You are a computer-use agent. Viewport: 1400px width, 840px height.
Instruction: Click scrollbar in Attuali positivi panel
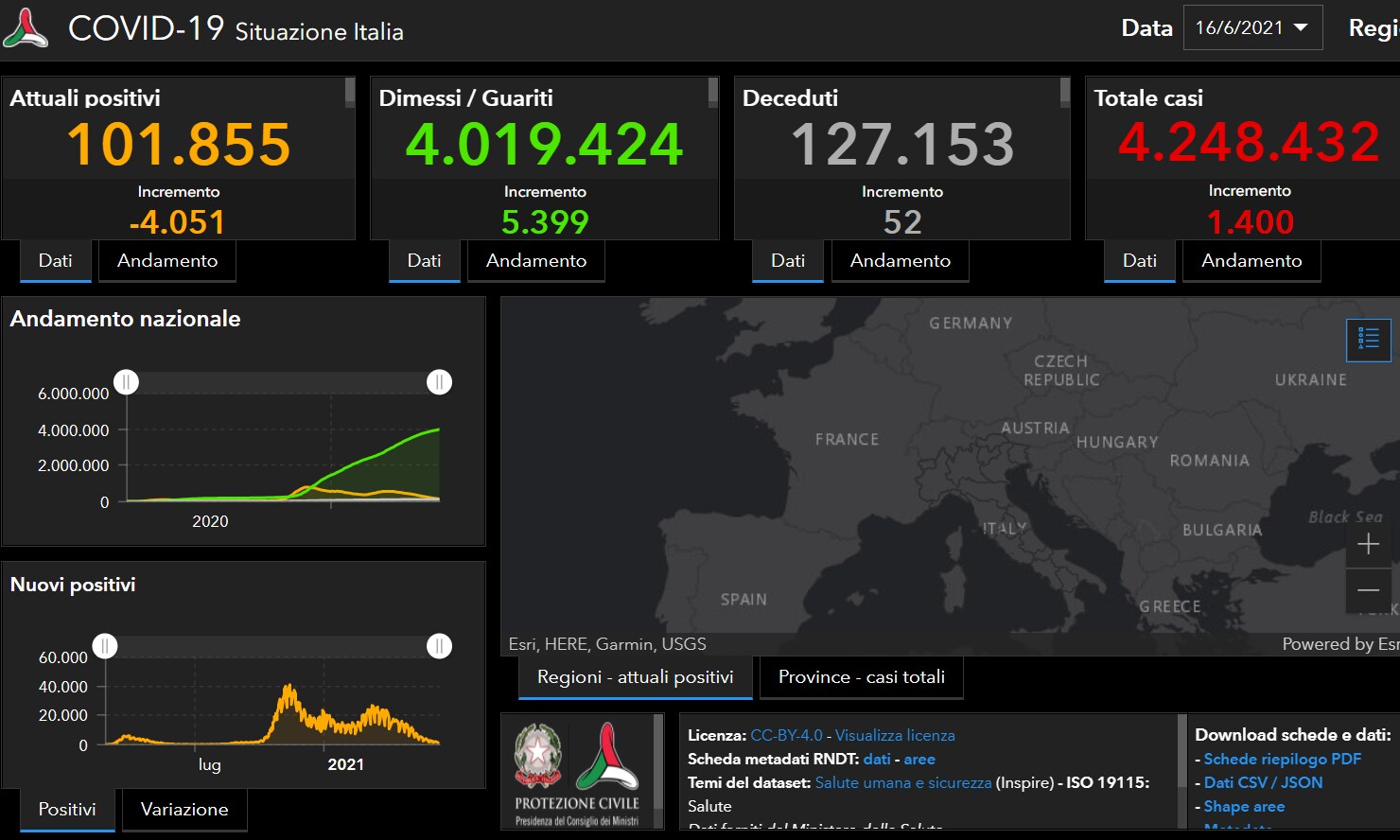pyautogui.click(x=350, y=92)
